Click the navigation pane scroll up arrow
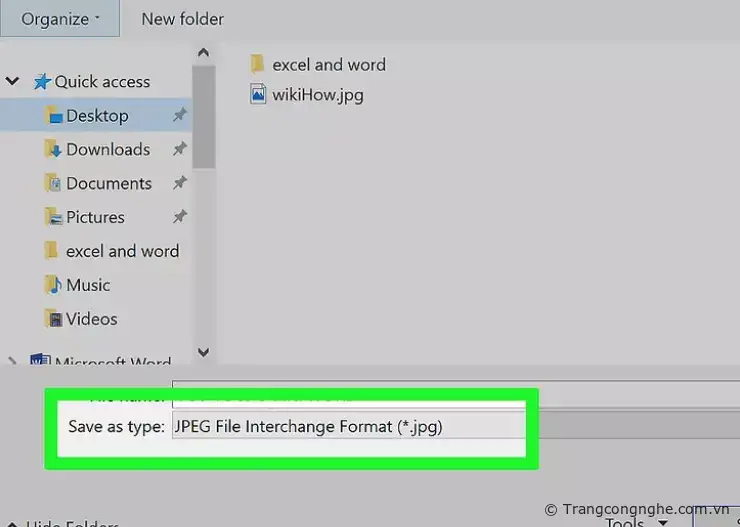Image resolution: width=740 pixels, height=527 pixels. 204,53
